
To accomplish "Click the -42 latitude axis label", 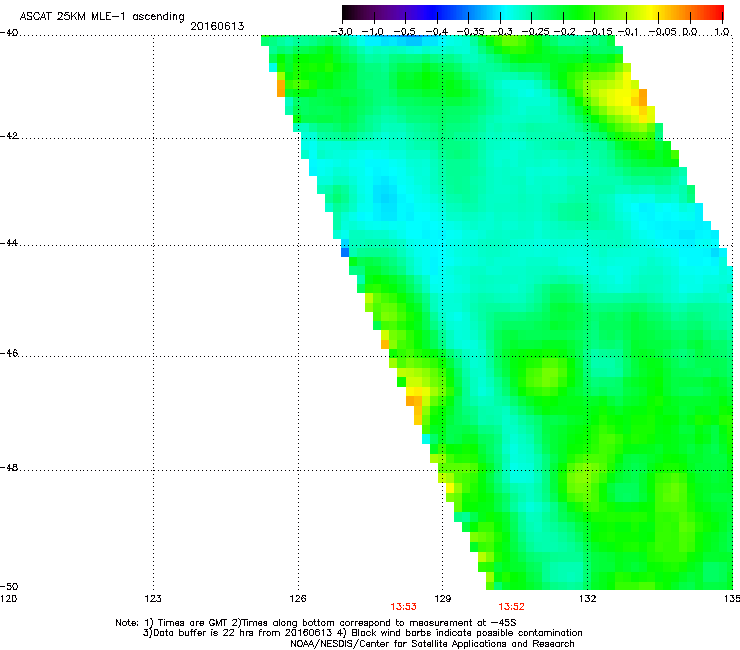I will (x=9, y=136).
